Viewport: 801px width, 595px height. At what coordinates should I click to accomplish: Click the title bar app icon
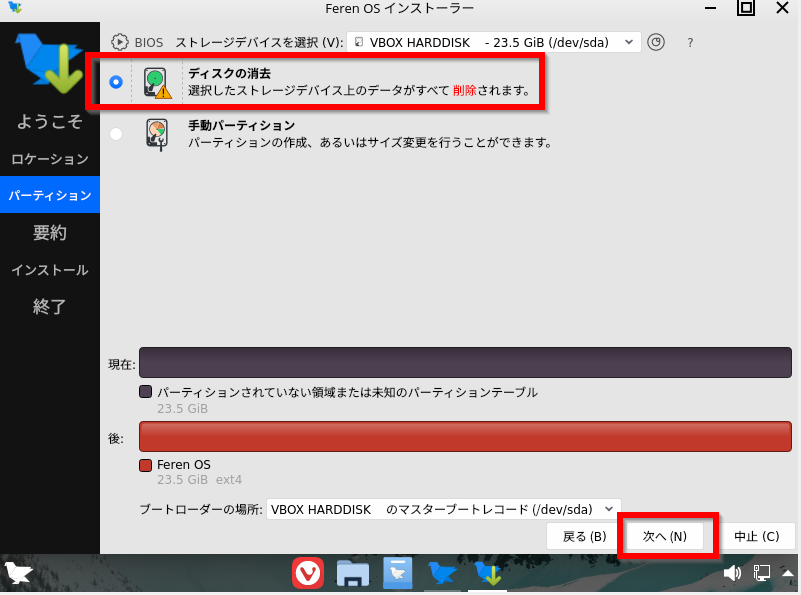coord(15,7)
